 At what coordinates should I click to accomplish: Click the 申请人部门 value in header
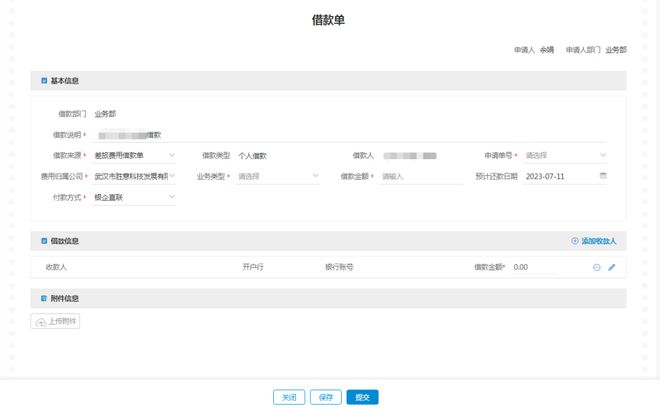(x=616, y=50)
